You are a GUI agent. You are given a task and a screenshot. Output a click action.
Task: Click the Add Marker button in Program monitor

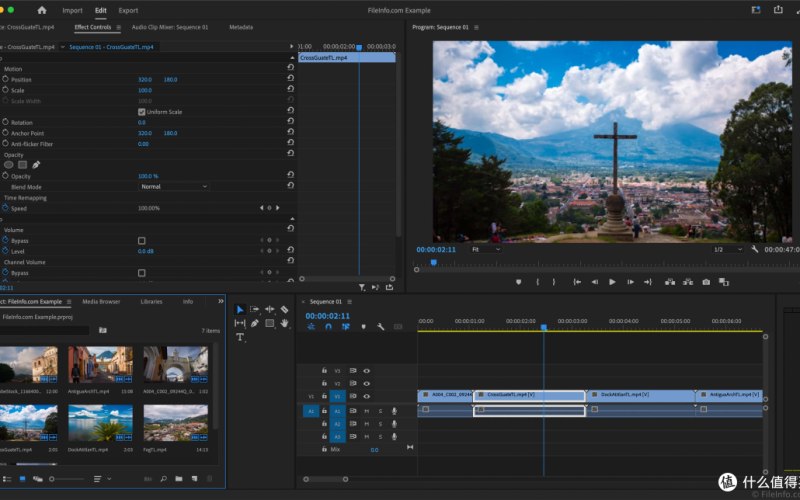(518, 282)
